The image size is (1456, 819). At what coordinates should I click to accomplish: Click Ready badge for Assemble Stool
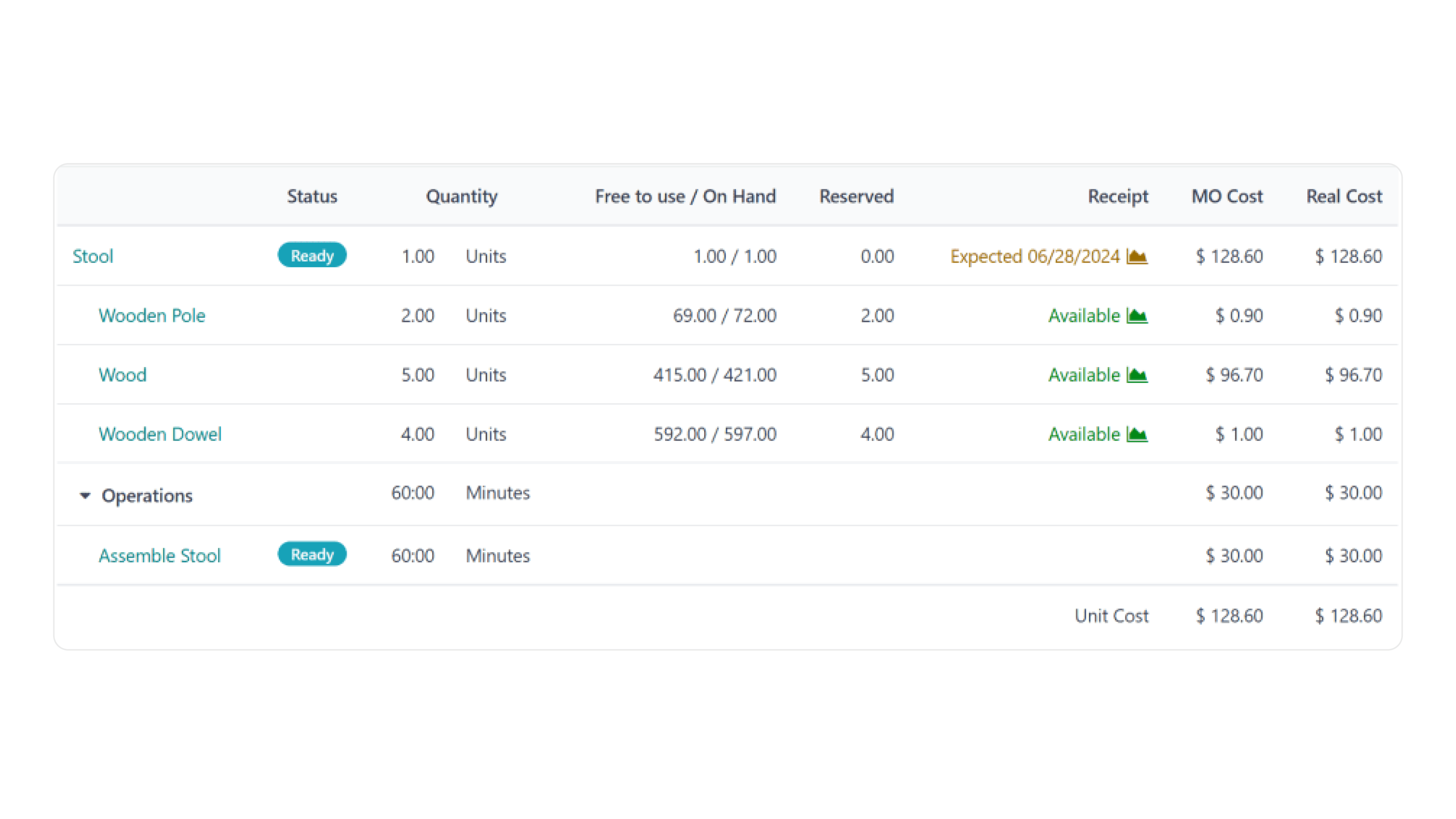click(x=312, y=554)
